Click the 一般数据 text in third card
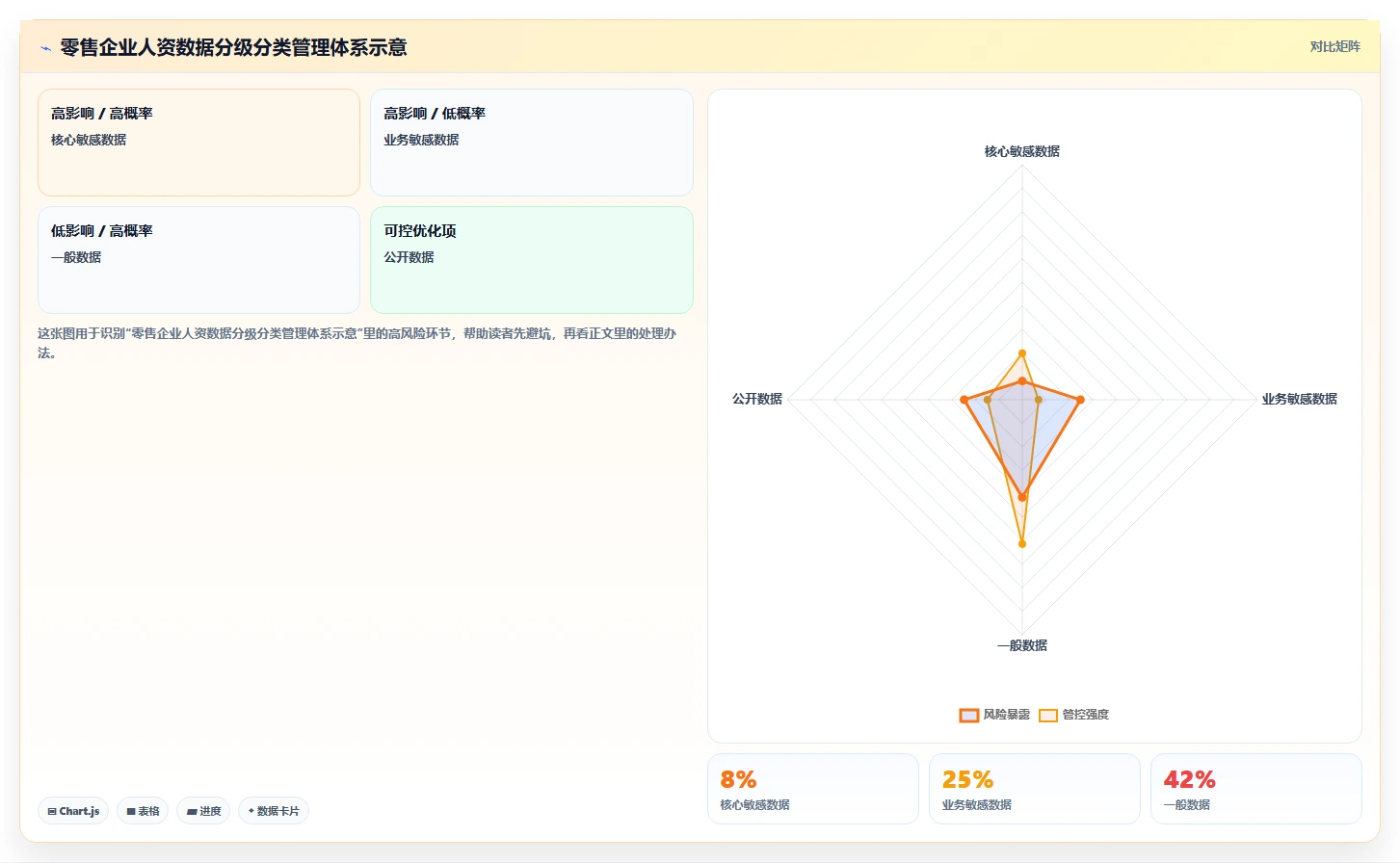 (76, 257)
